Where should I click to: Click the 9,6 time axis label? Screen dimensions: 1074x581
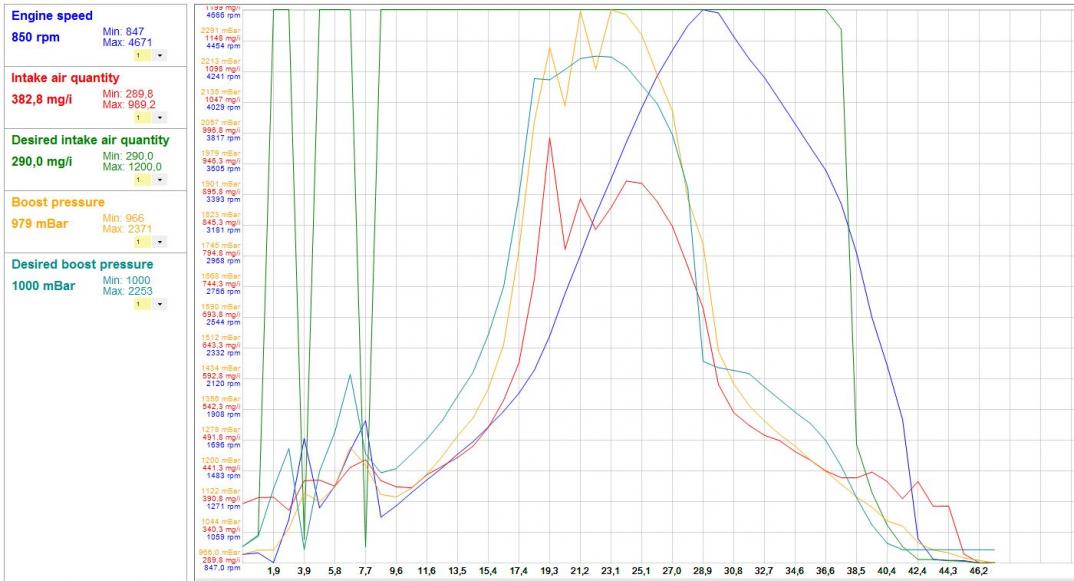click(396, 571)
